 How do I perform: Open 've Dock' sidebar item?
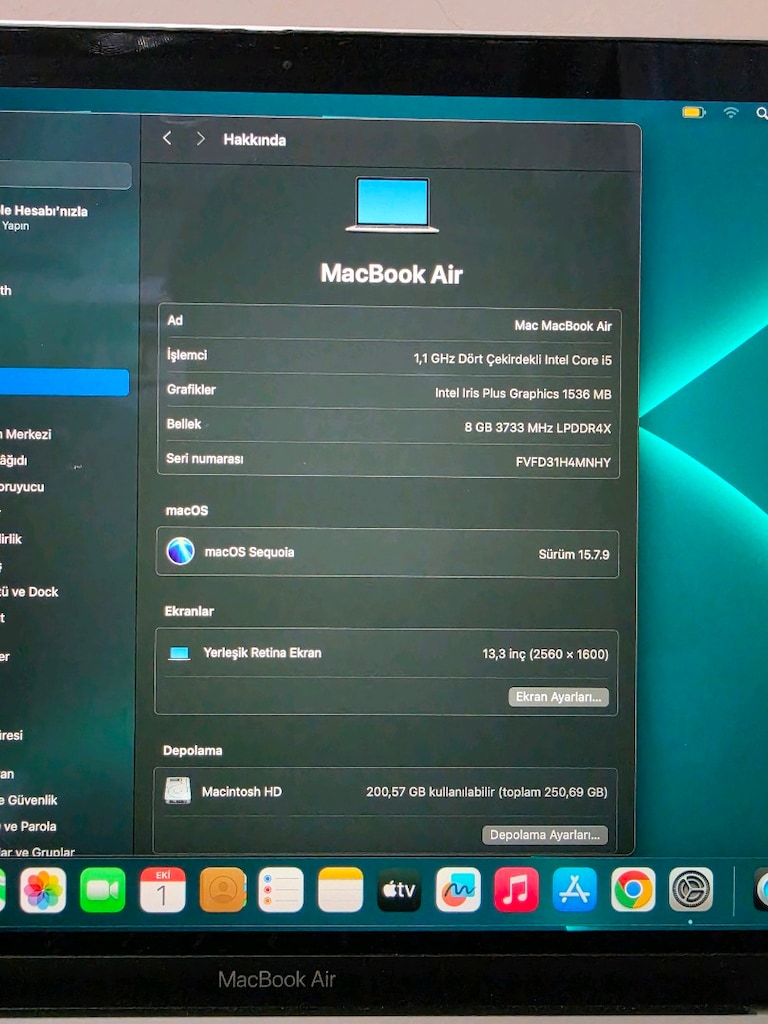[x=29, y=592]
